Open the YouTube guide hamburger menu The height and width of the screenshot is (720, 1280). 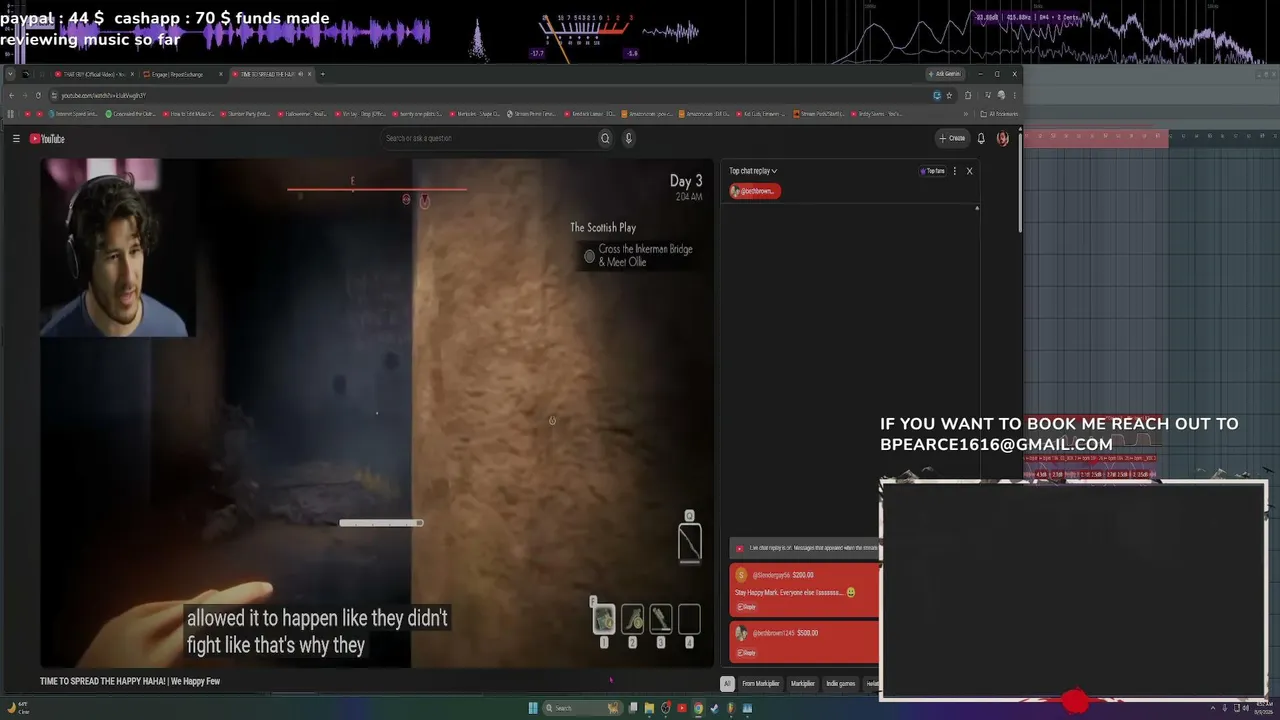[16, 139]
